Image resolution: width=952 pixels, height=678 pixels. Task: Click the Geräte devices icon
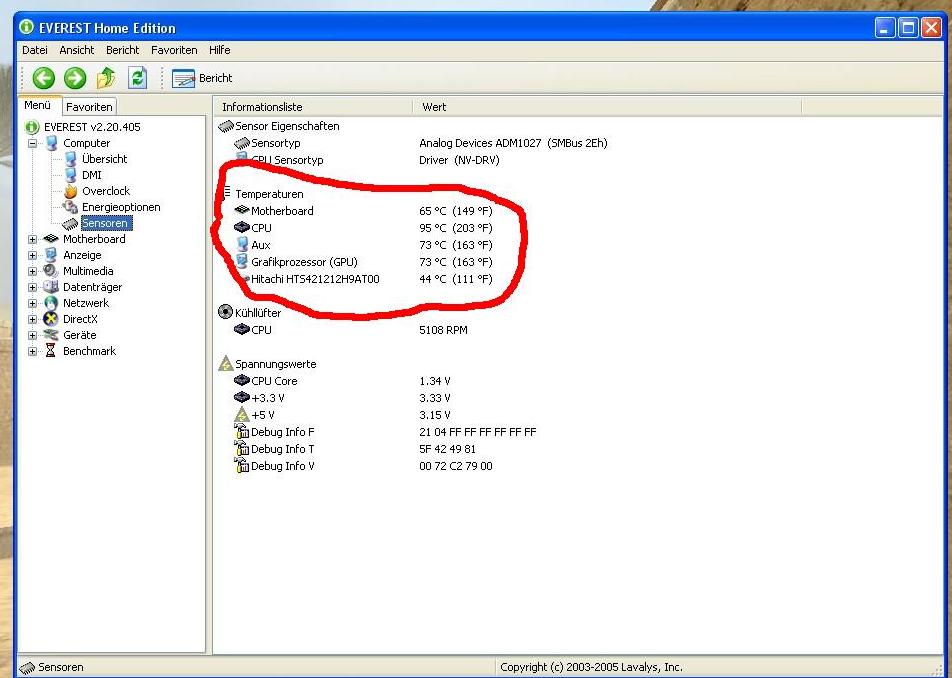51,335
